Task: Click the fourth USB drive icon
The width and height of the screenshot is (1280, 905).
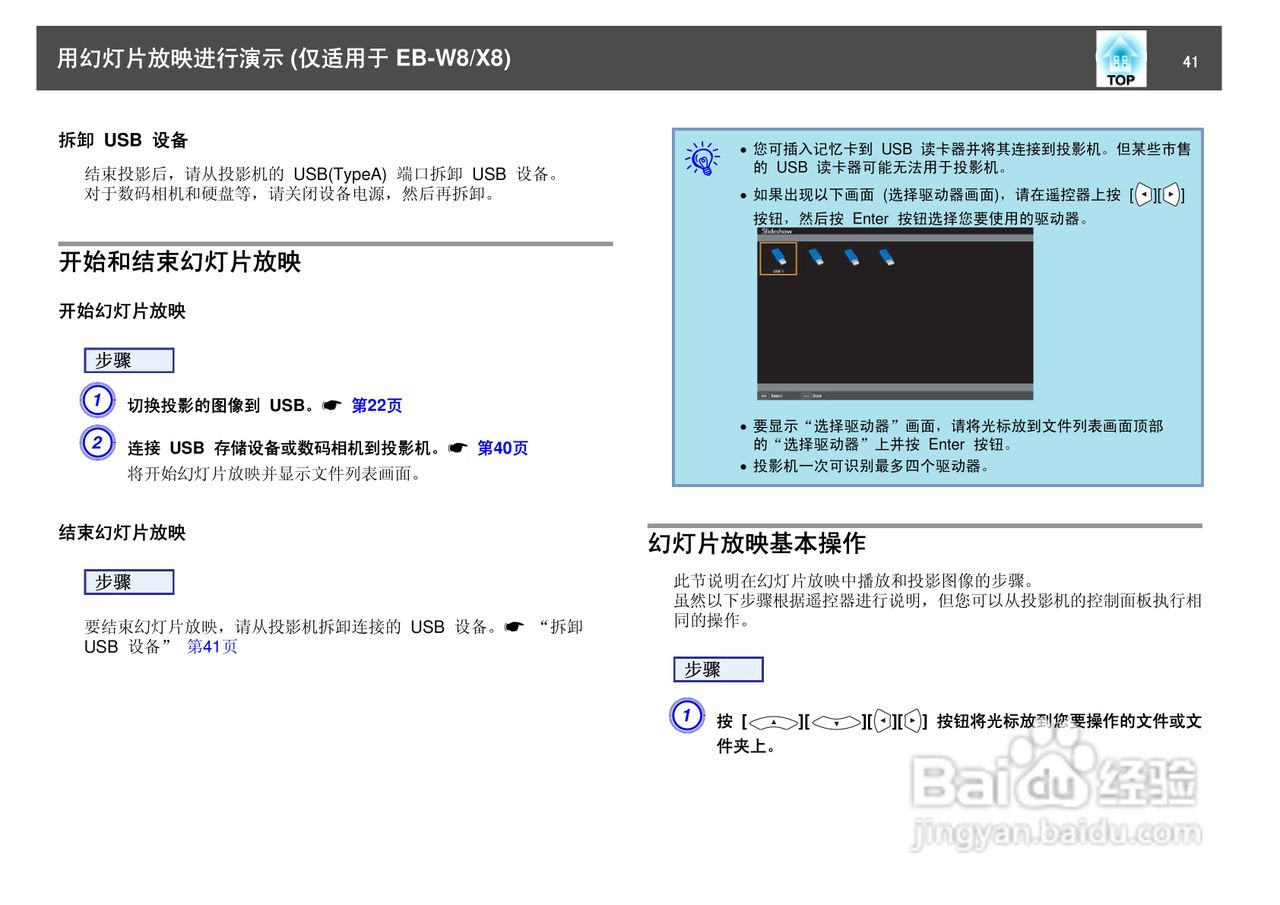Action: point(887,257)
